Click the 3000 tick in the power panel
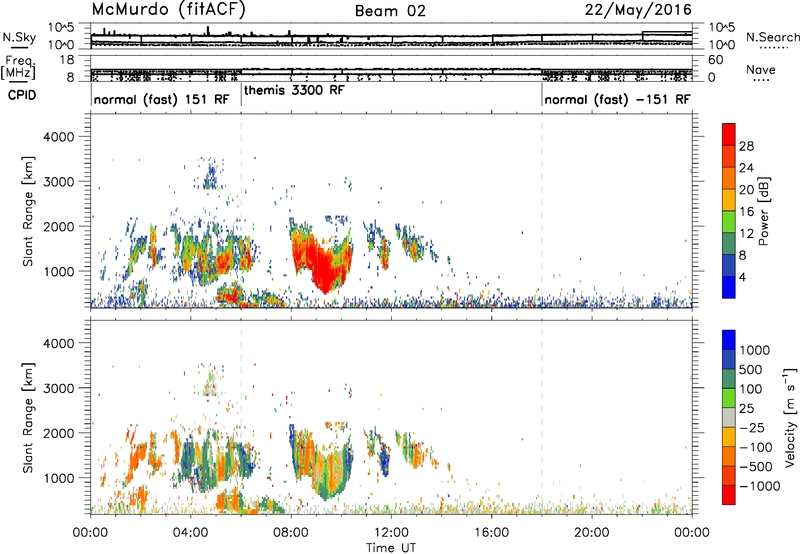 click(x=58, y=182)
